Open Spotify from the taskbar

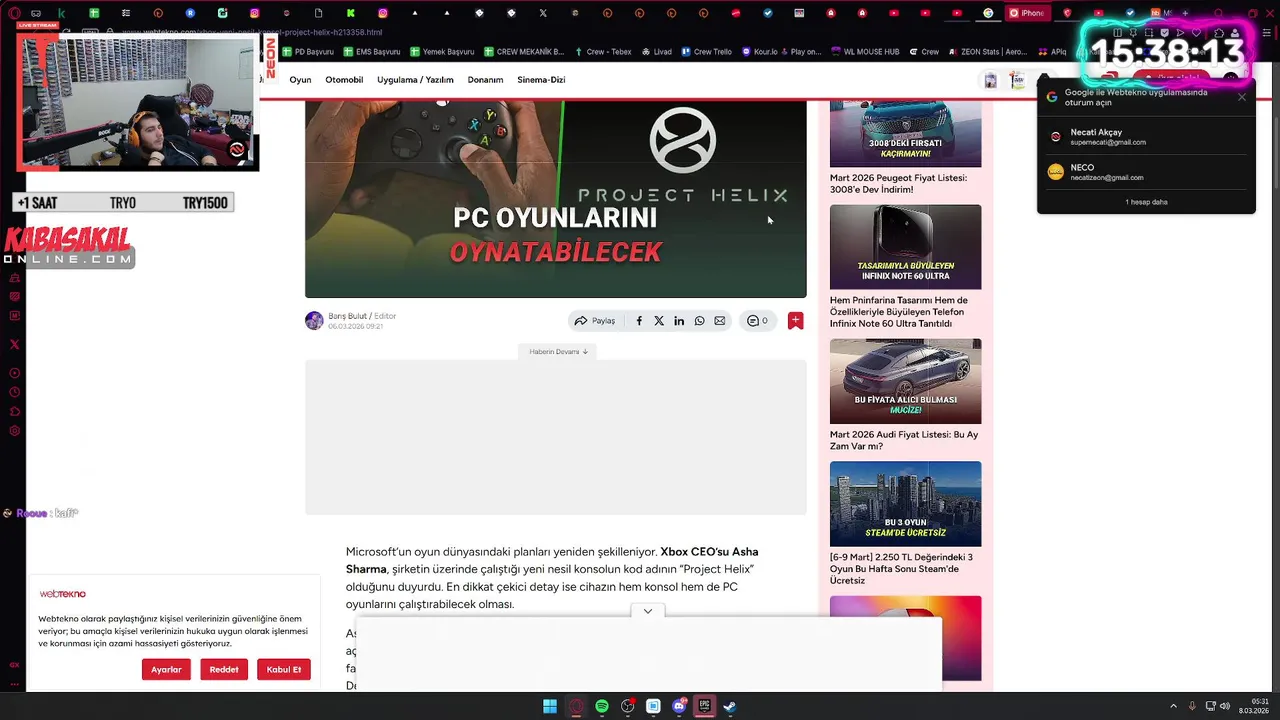[602, 706]
